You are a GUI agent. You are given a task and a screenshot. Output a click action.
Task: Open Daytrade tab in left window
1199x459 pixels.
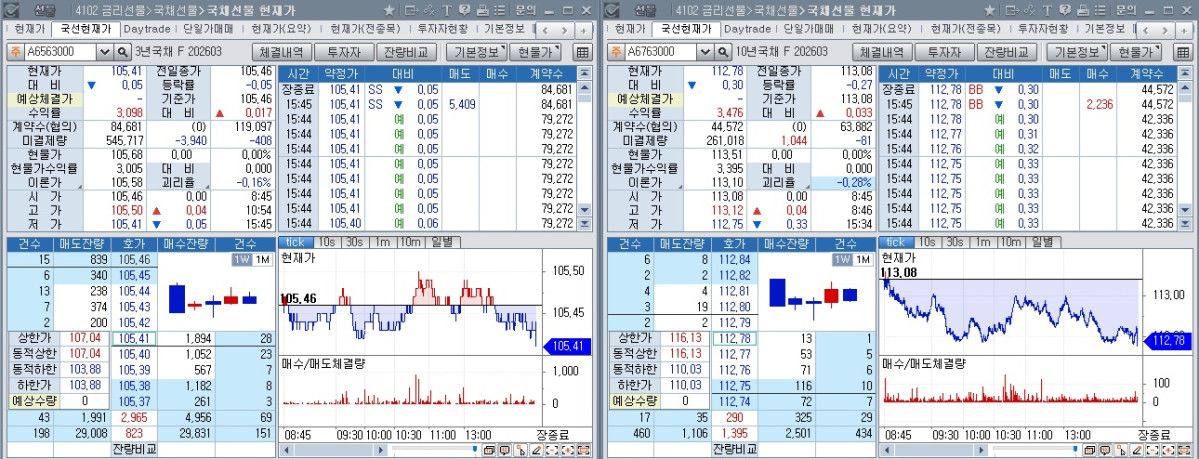pyautogui.click(x=148, y=29)
